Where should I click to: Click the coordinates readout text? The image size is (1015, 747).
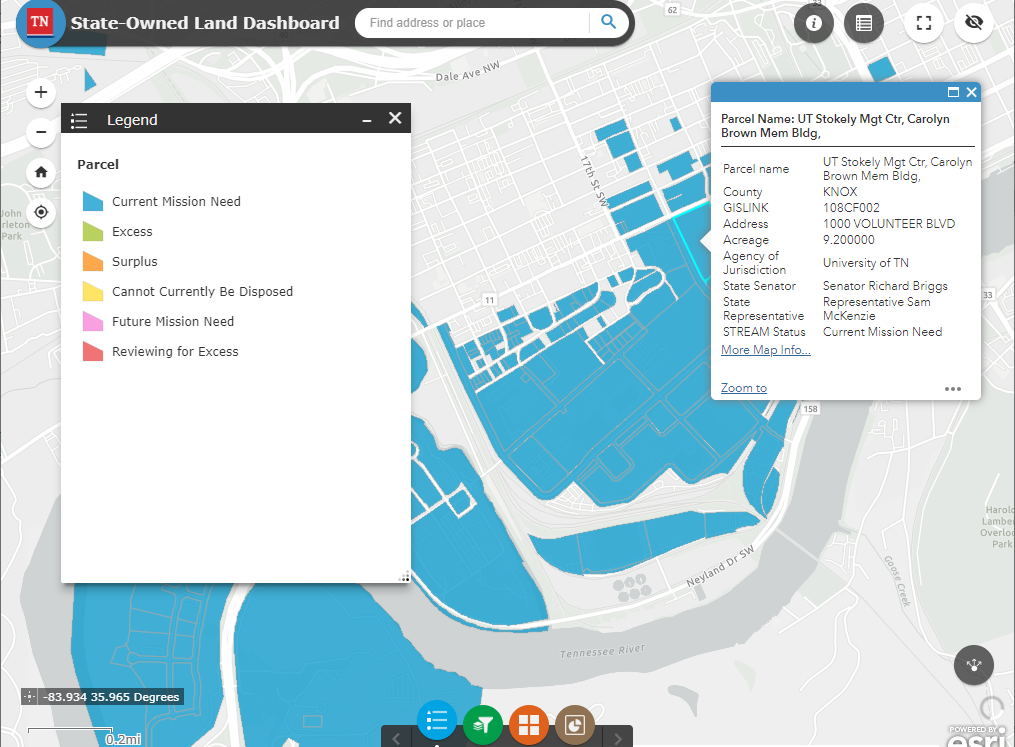[x=111, y=697]
